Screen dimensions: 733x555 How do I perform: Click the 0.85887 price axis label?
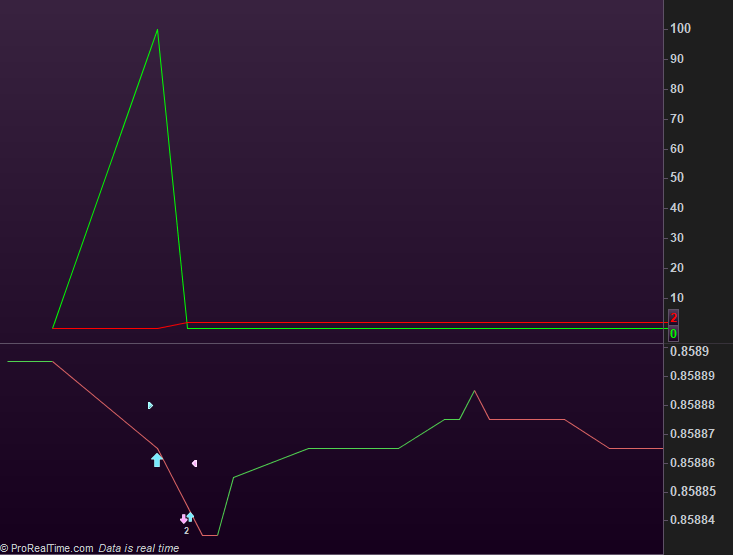(692, 433)
